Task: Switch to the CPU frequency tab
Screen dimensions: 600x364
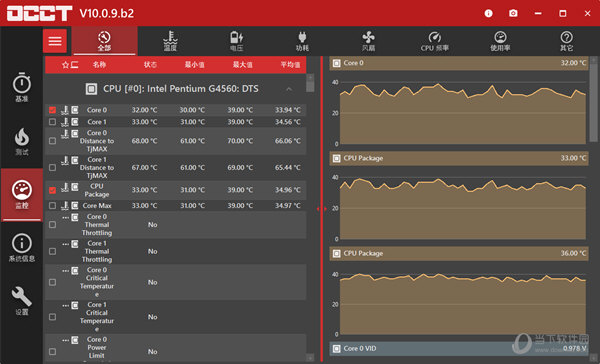Action: [x=434, y=41]
